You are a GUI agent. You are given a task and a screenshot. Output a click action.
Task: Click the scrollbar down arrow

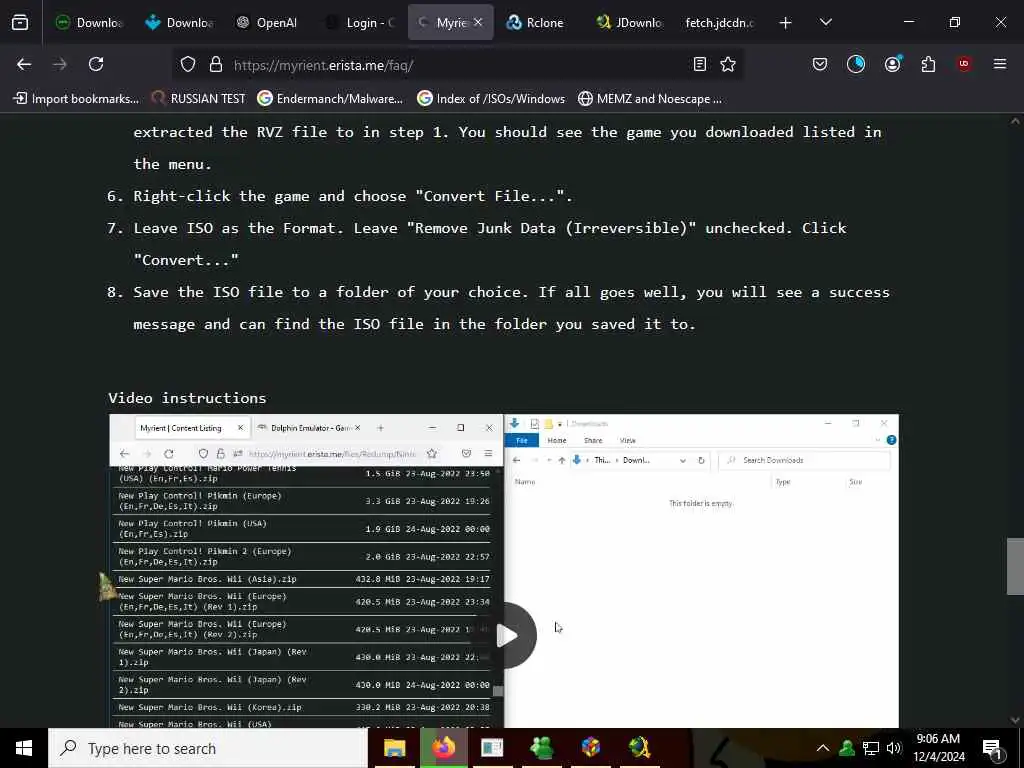[x=1015, y=720]
